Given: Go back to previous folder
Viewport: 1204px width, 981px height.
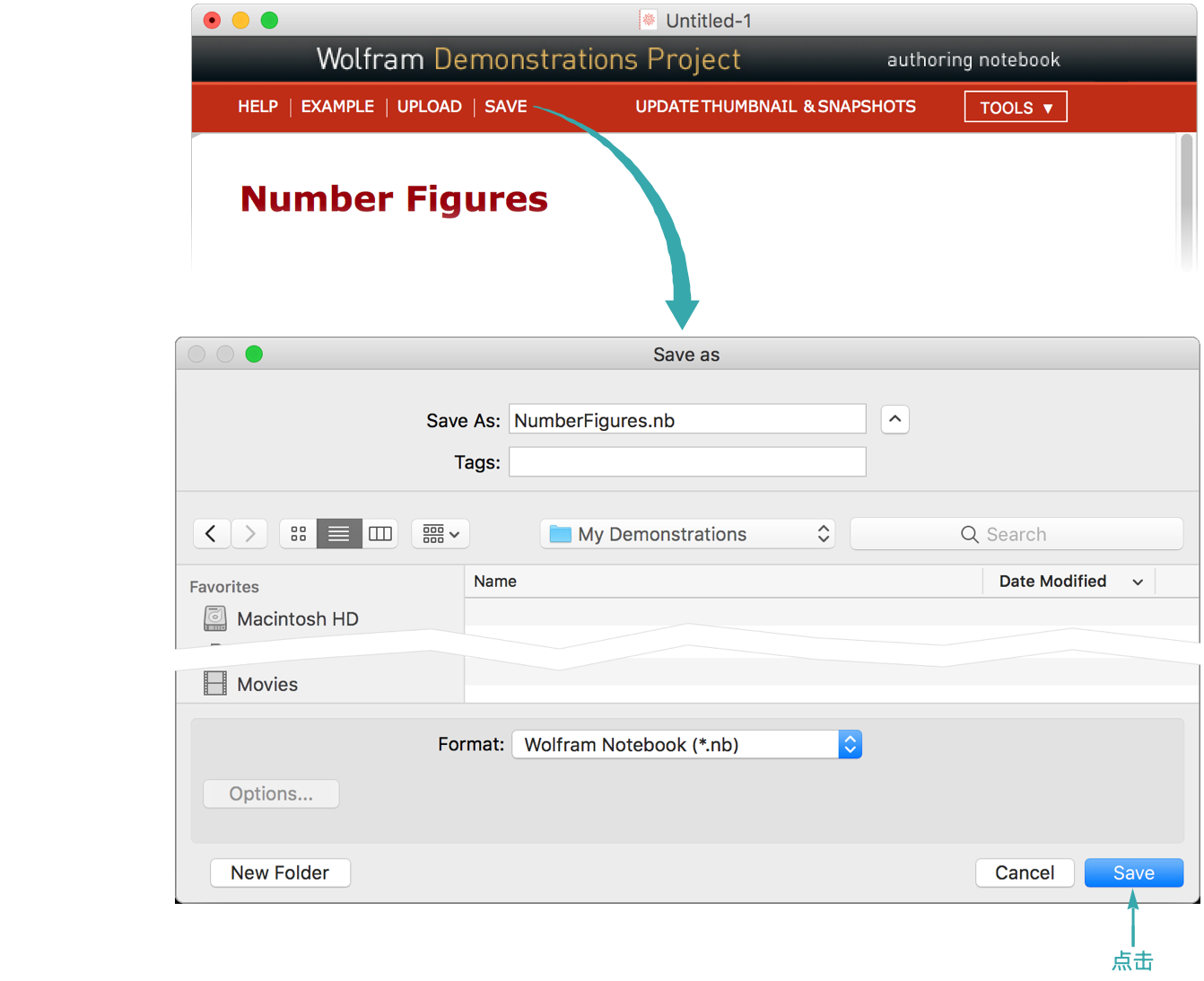Looking at the screenshot, I should (x=212, y=534).
